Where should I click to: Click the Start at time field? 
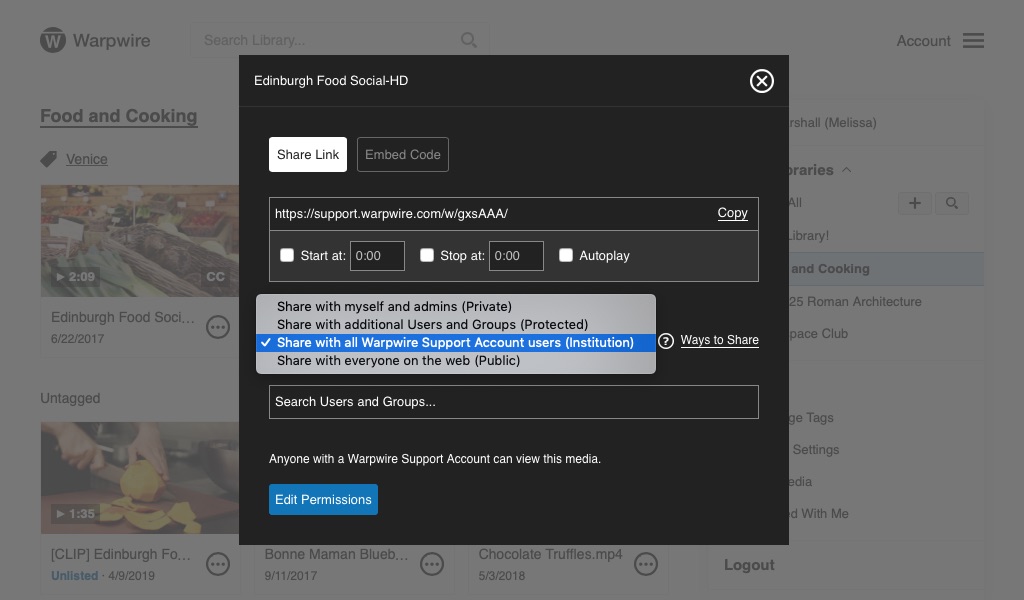[x=377, y=256]
